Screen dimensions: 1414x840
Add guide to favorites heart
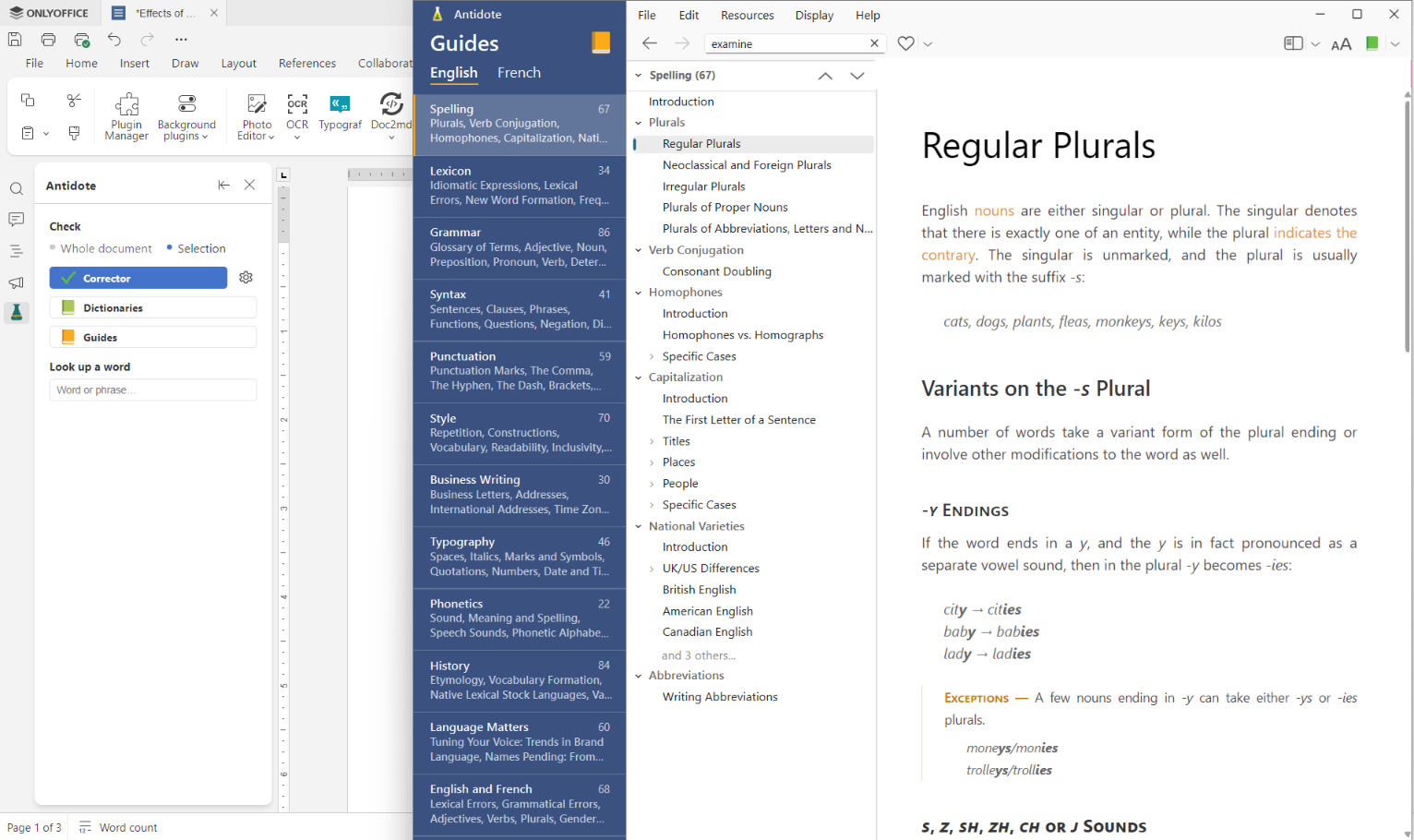(x=906, y=43)
